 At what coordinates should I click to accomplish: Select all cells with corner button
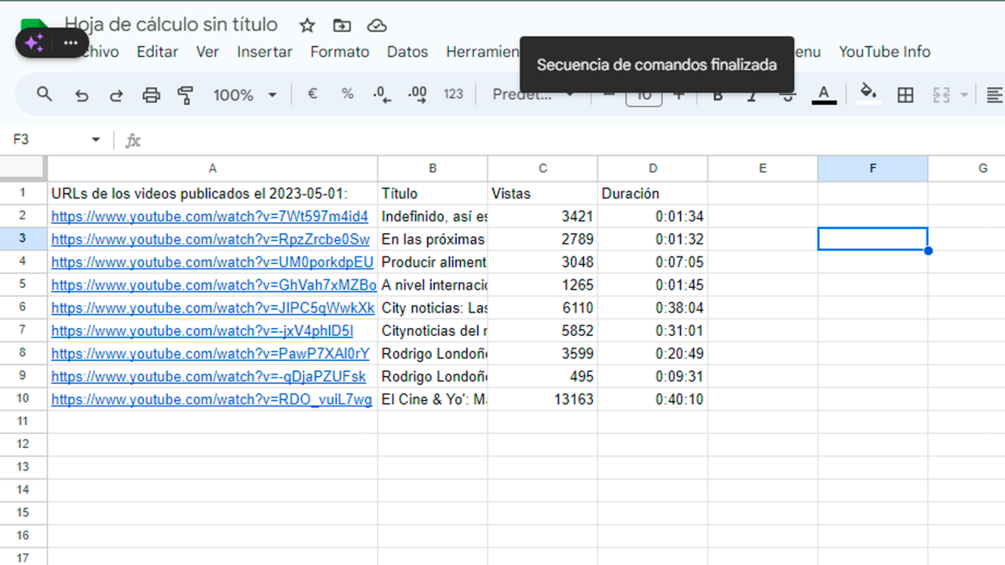coord(22,168)
